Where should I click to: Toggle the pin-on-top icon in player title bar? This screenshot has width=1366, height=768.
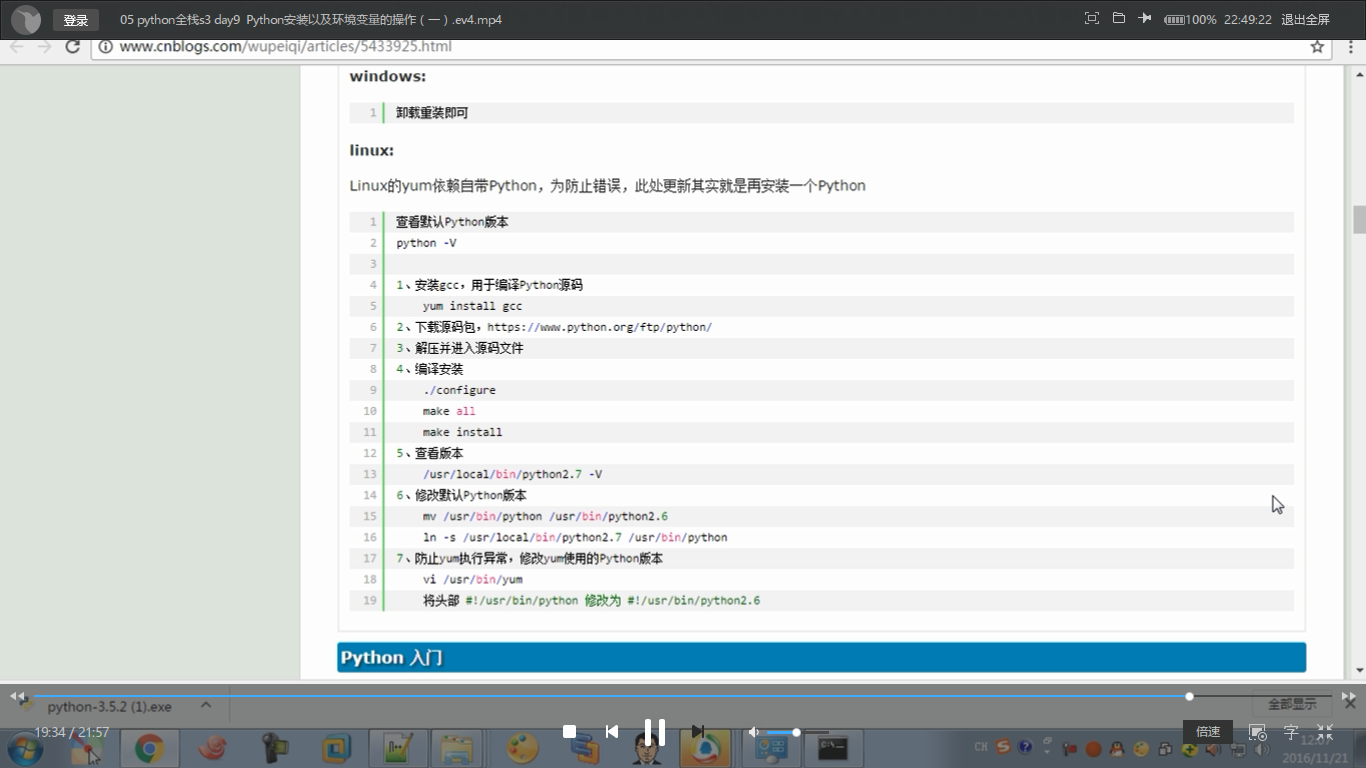coord(1146,19)
